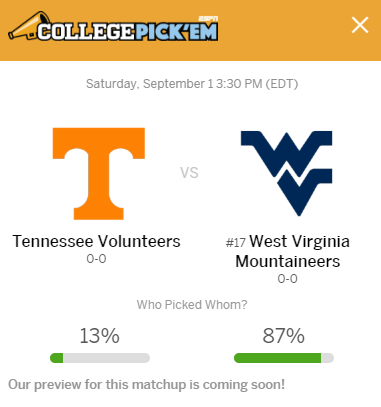
Task: Click the Tennessee Volunteers team name
Action: pos(96,241)
